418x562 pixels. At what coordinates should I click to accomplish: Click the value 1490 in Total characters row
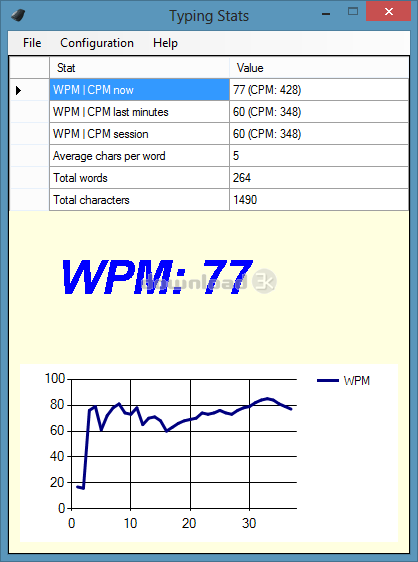tap(245, 200)
